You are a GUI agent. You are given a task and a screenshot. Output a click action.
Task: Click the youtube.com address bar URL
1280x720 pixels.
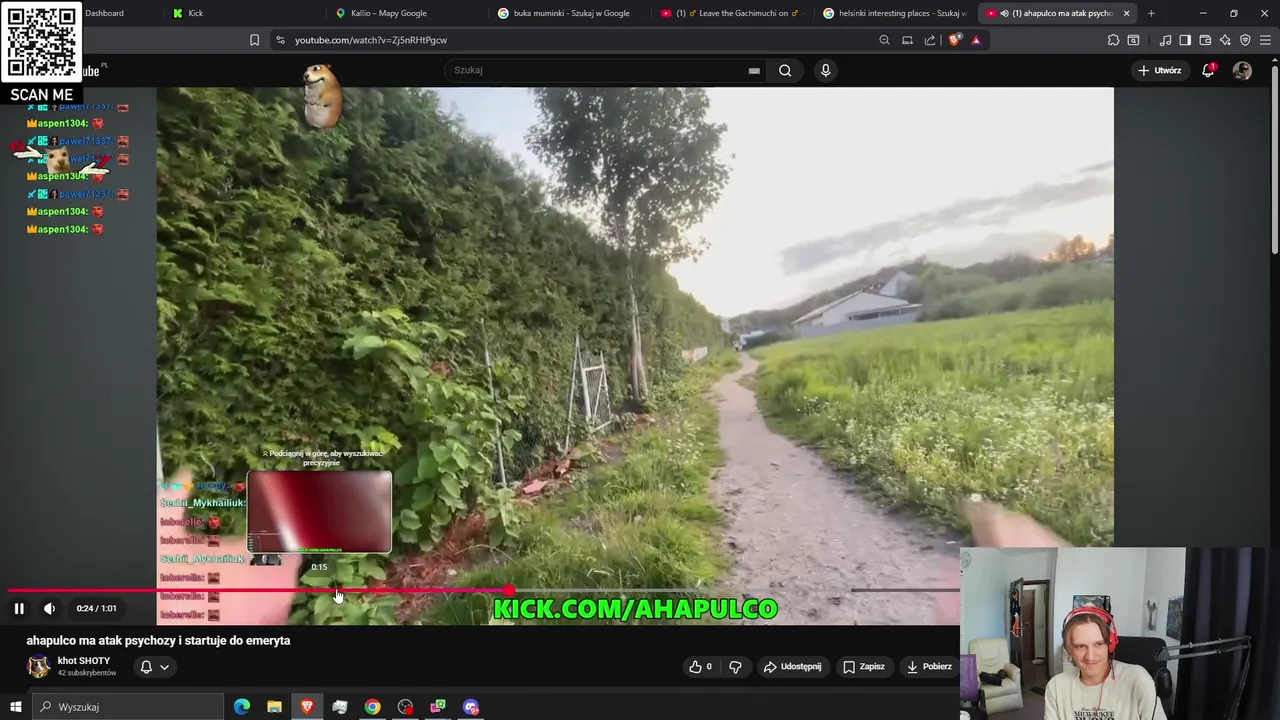(x=371, y=40)
